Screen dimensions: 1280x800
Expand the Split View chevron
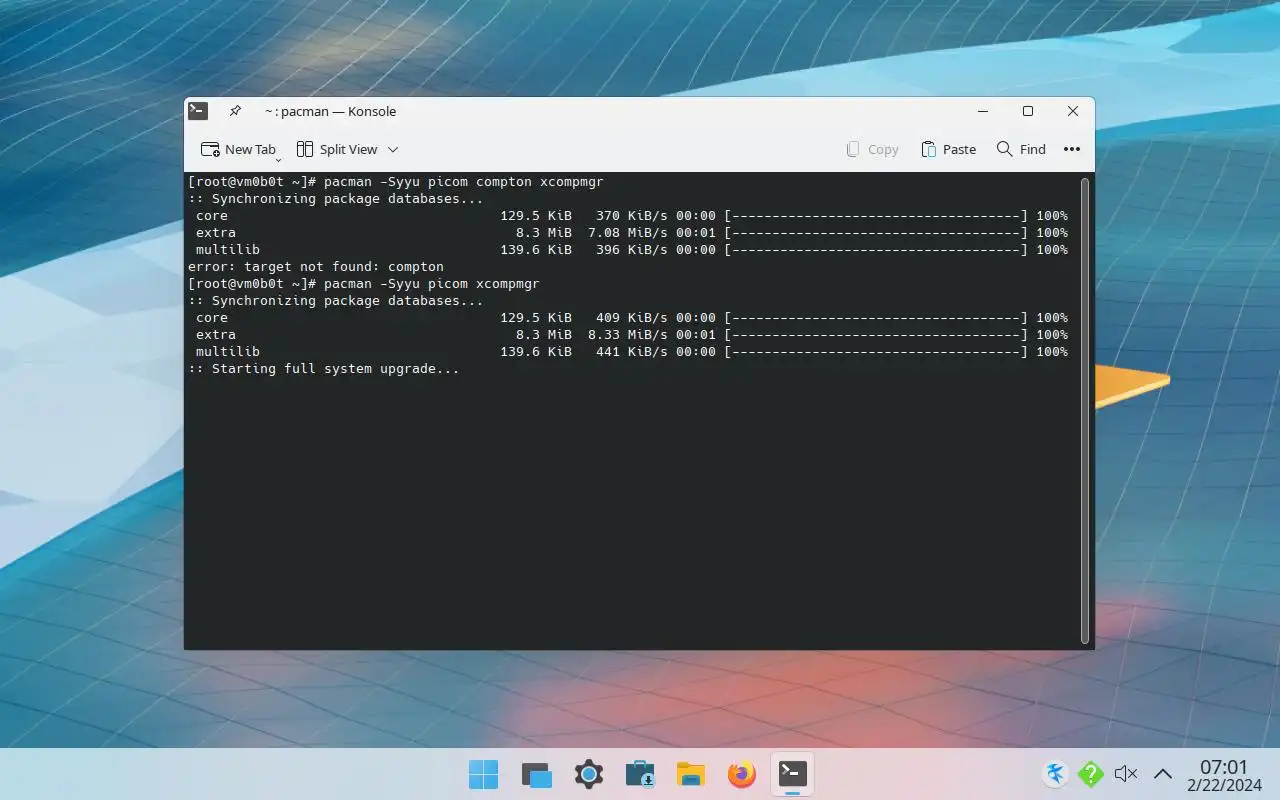pyautogui.click(x=393, y=149)
